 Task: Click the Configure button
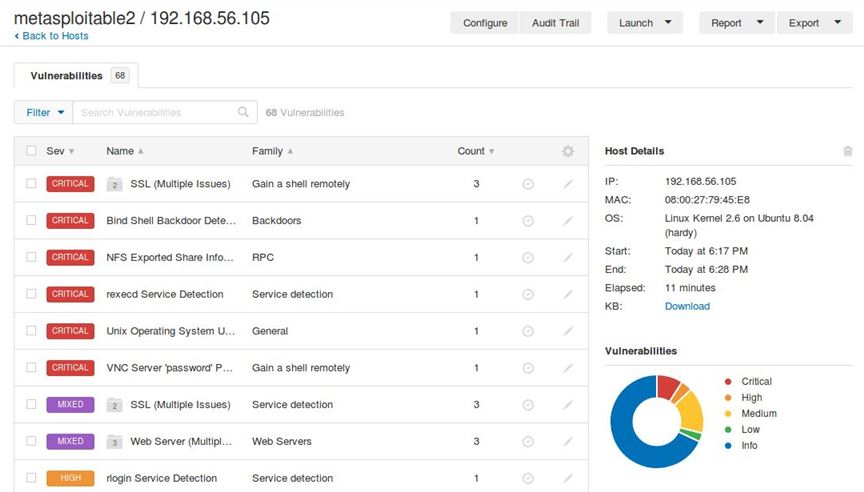485,23
